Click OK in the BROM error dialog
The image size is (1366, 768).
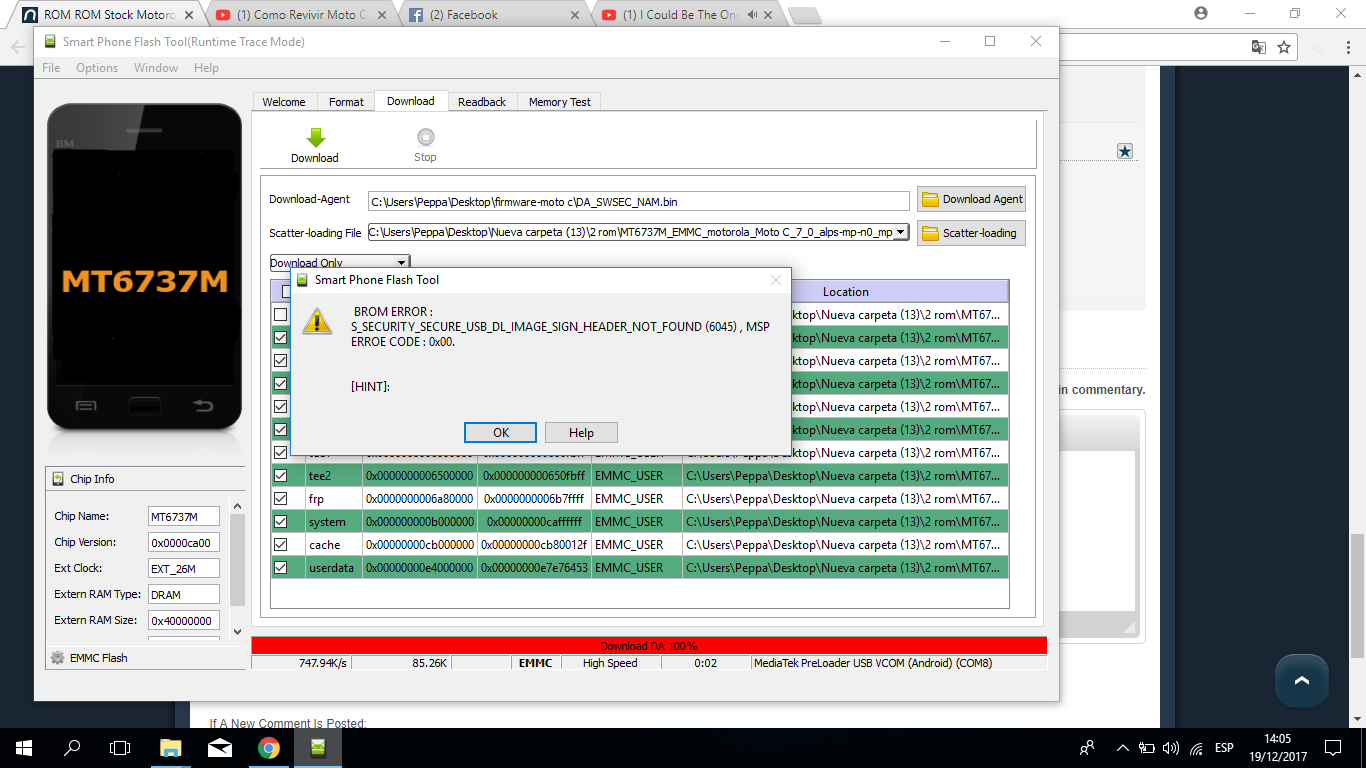pyautogui.click(x=501, y=433)
